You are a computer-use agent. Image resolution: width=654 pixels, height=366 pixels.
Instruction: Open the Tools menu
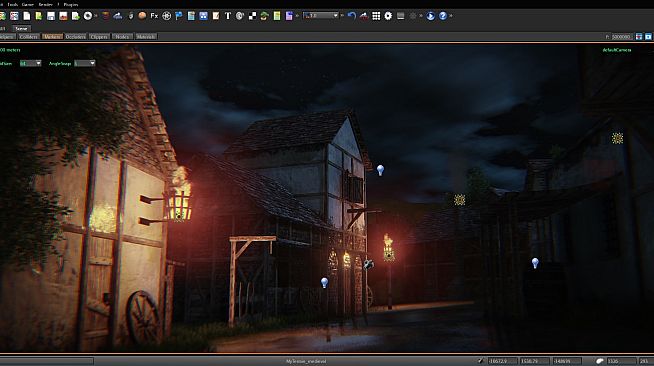click(x=13, y=4)
